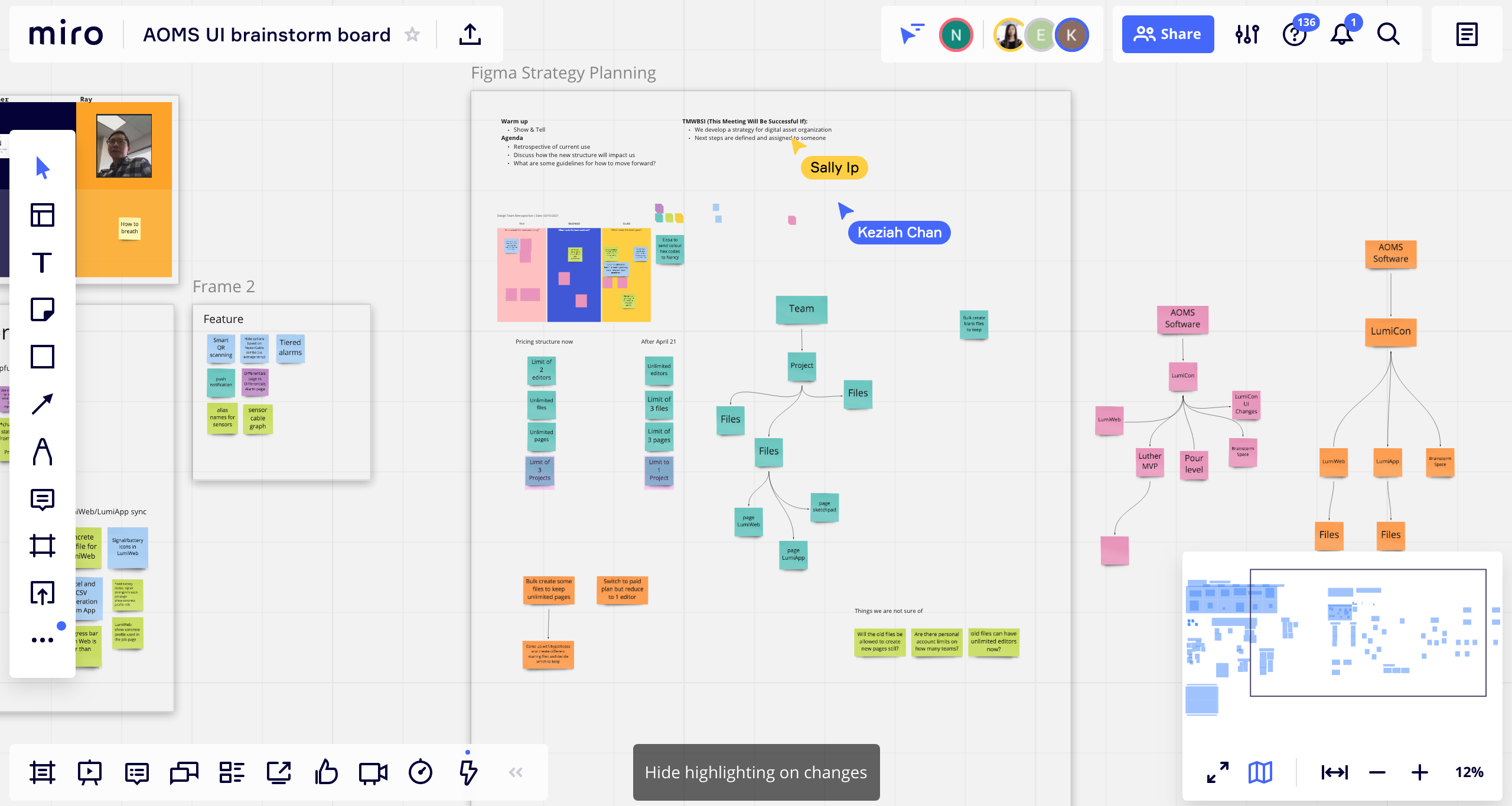Open the notes panel
Screen dimensions: 1512x806
[x=1467, y=34]
